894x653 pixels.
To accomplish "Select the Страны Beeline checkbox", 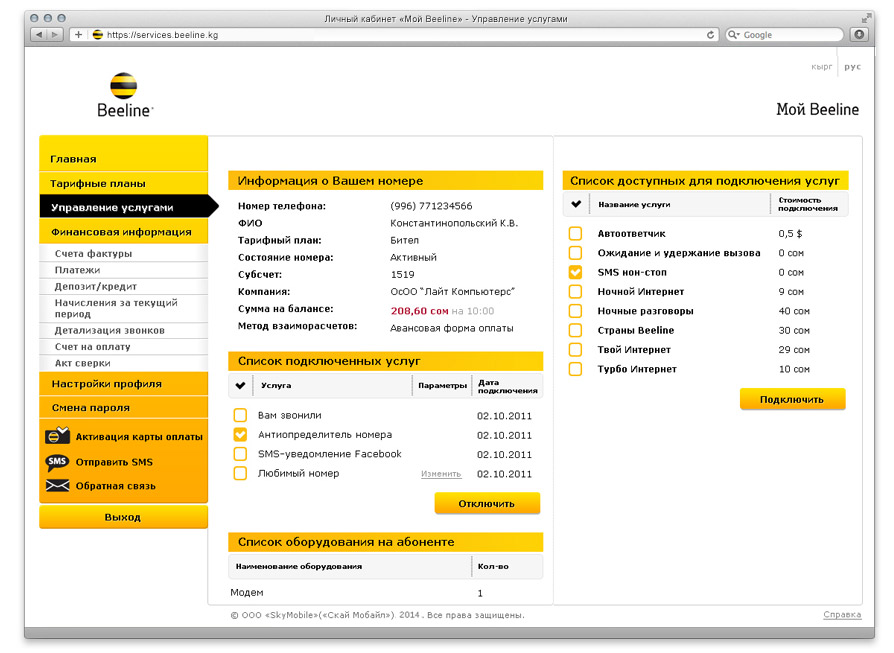I will (x=576, y=330).
